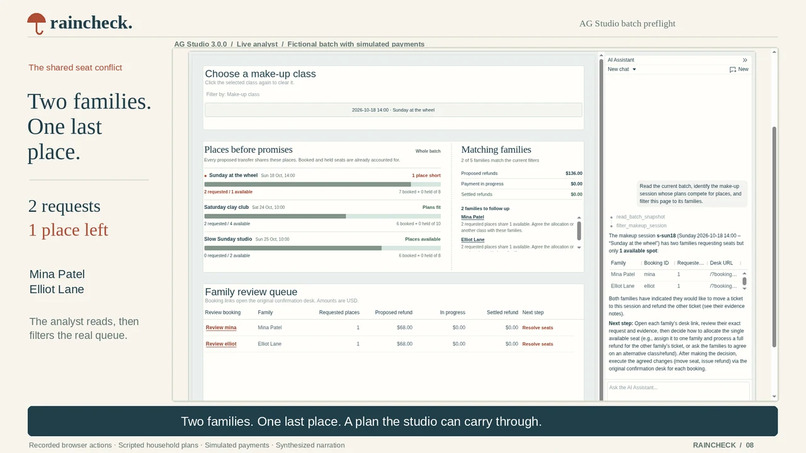Click Resolve seats for Mina Patel
The image size is (806, 453).
537,328
